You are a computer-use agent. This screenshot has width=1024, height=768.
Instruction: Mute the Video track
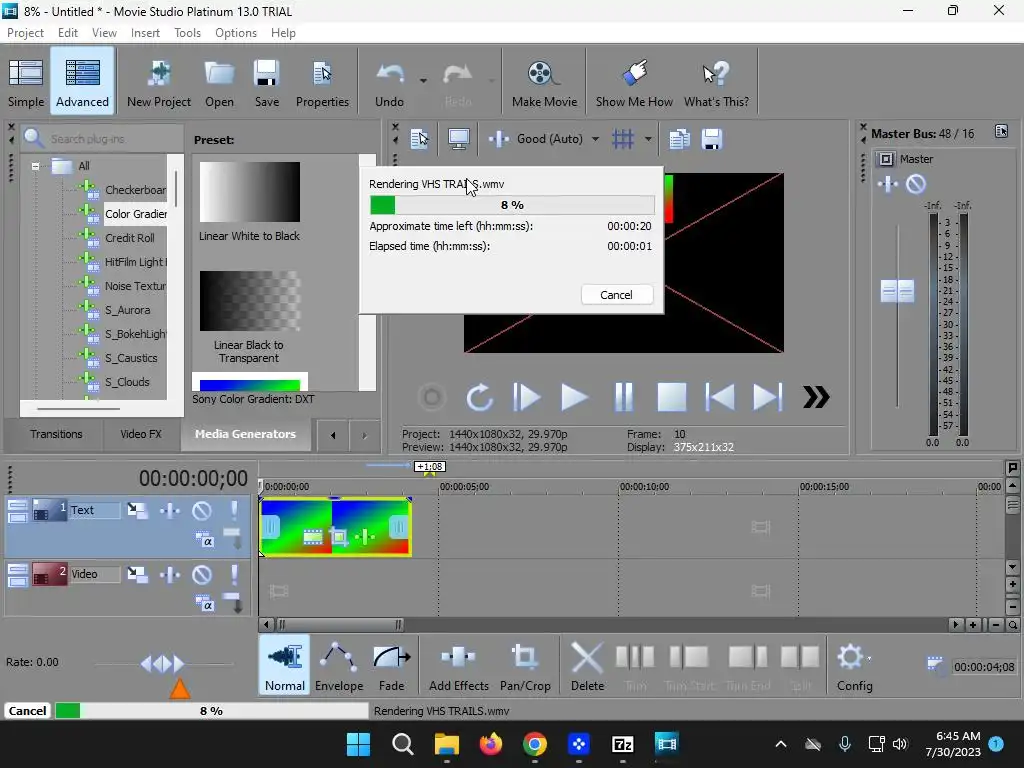pyautogui.click(x=202, y=575)
